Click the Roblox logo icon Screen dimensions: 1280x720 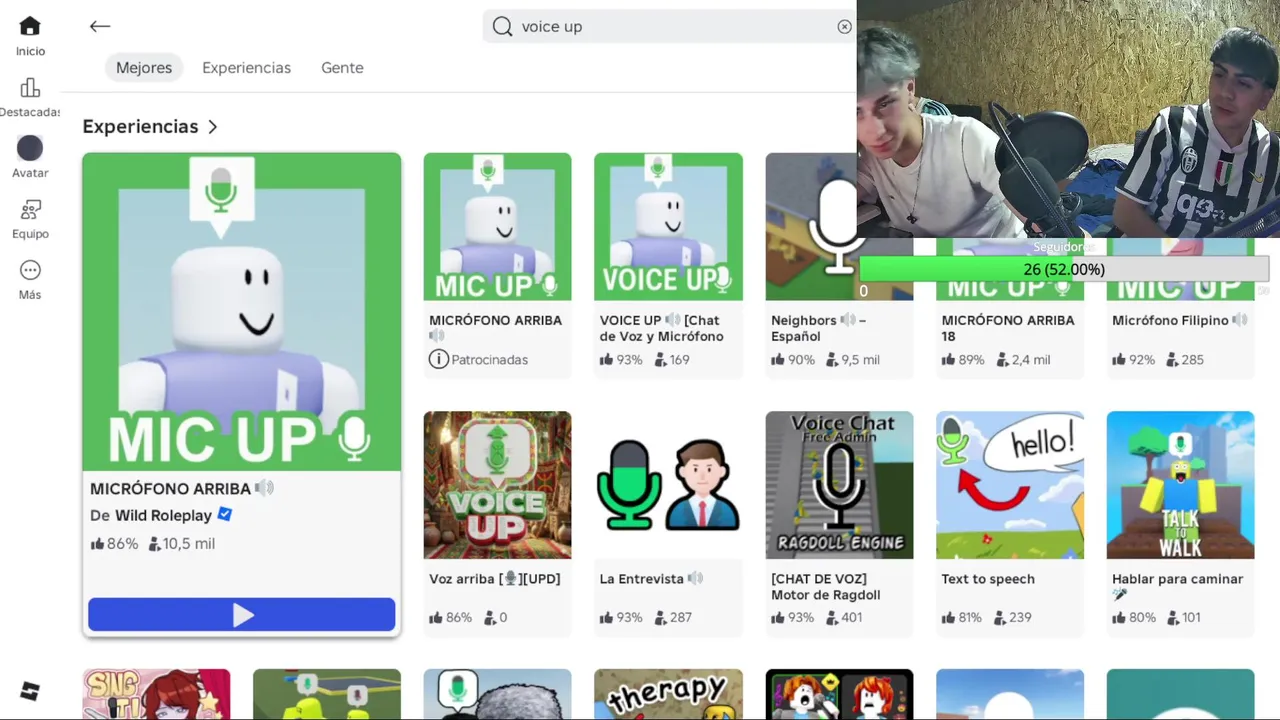(x=30, y=691)
